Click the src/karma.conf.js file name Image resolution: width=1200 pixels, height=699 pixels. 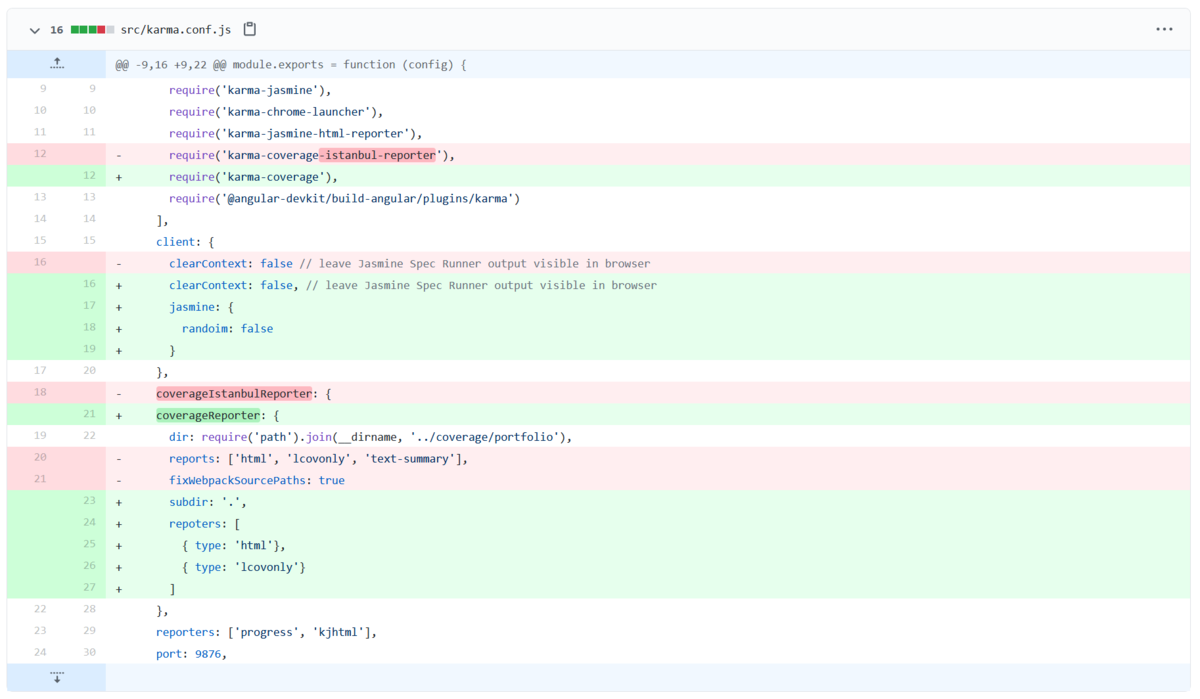(x=176, y=30)
